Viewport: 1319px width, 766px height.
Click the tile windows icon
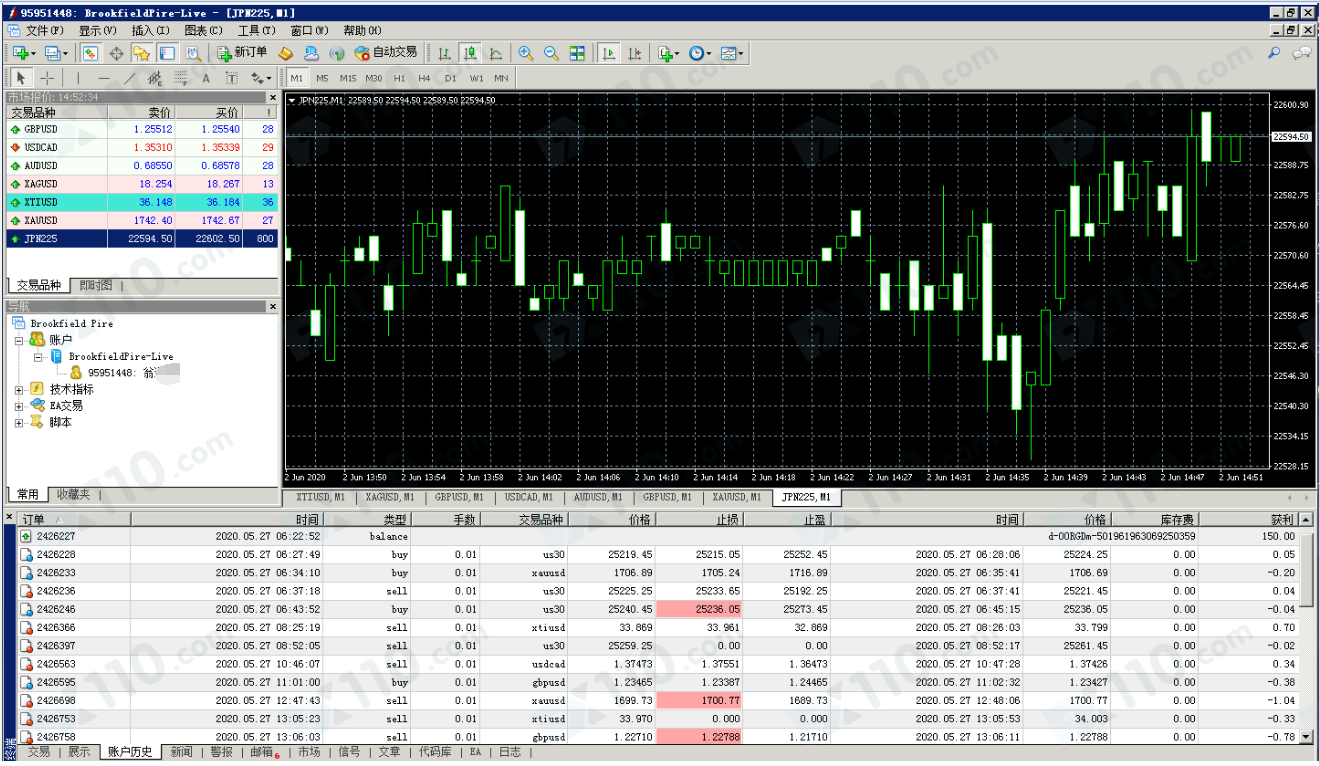coord(577,53)
